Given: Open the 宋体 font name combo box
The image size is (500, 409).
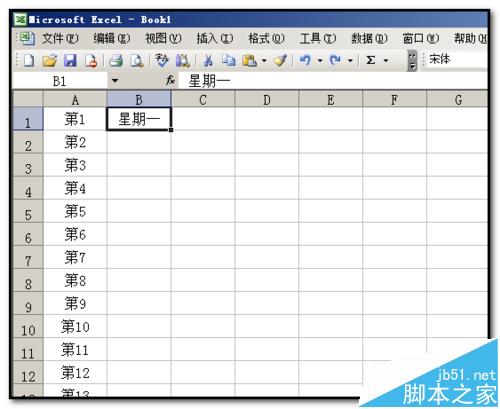Looking at the screenshot, I should click(456, 60).
